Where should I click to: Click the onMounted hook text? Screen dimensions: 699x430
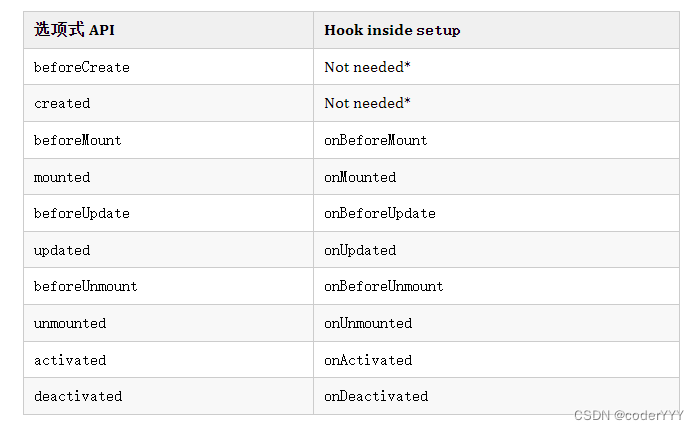(x=360, y=177)
